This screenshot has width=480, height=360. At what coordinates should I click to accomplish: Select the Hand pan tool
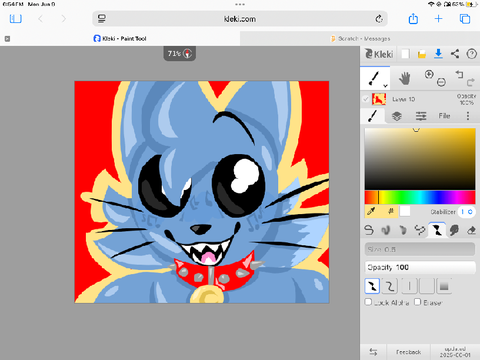click(x=405, y=79)
